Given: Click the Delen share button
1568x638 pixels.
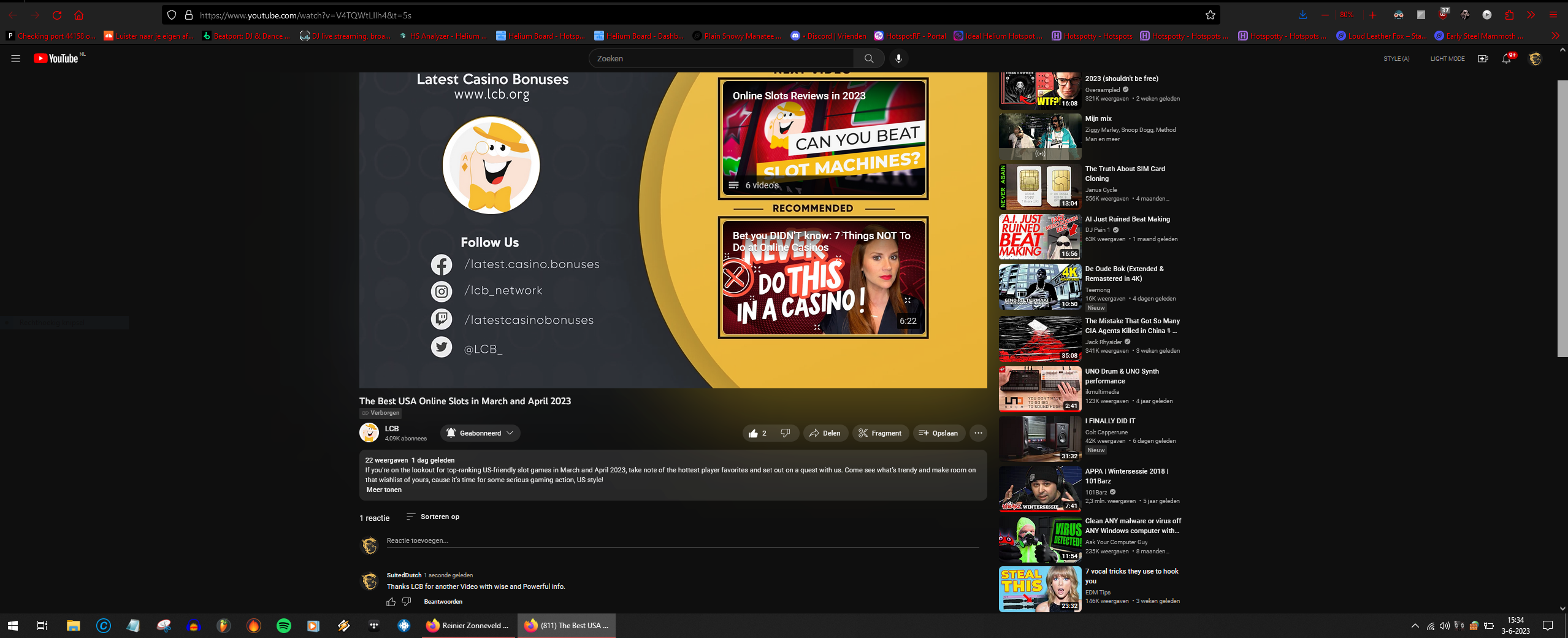Looking at the screenshot, I should pos(825,433).
